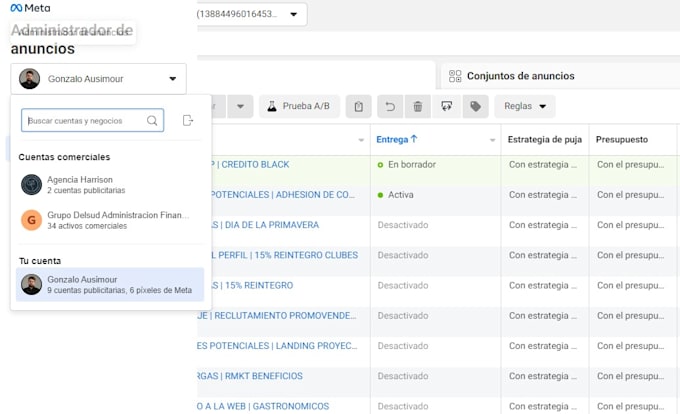Expand the arrow next to the hidden toolbar button
This screenshot has height=414, width=680.
[240, 106]
